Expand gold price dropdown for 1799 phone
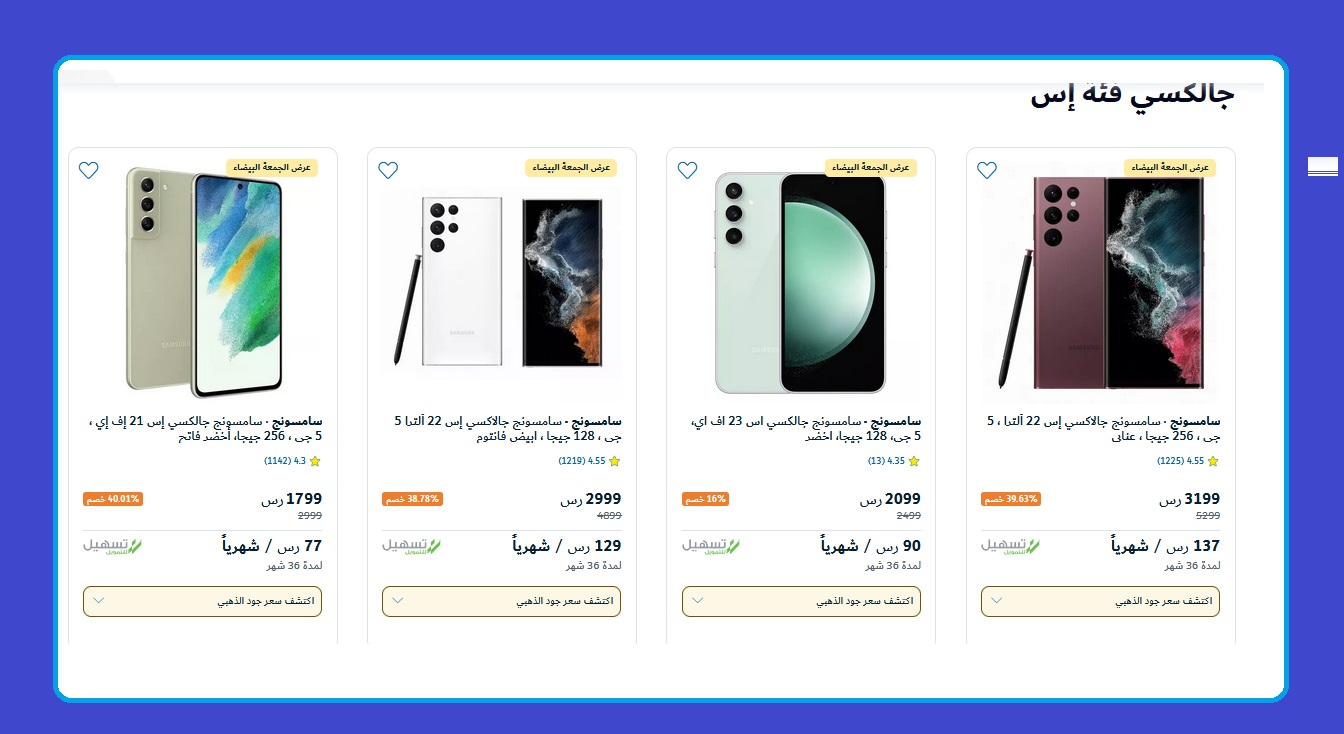Viewport: 1344px width, 734px height. tap(202, 601)
